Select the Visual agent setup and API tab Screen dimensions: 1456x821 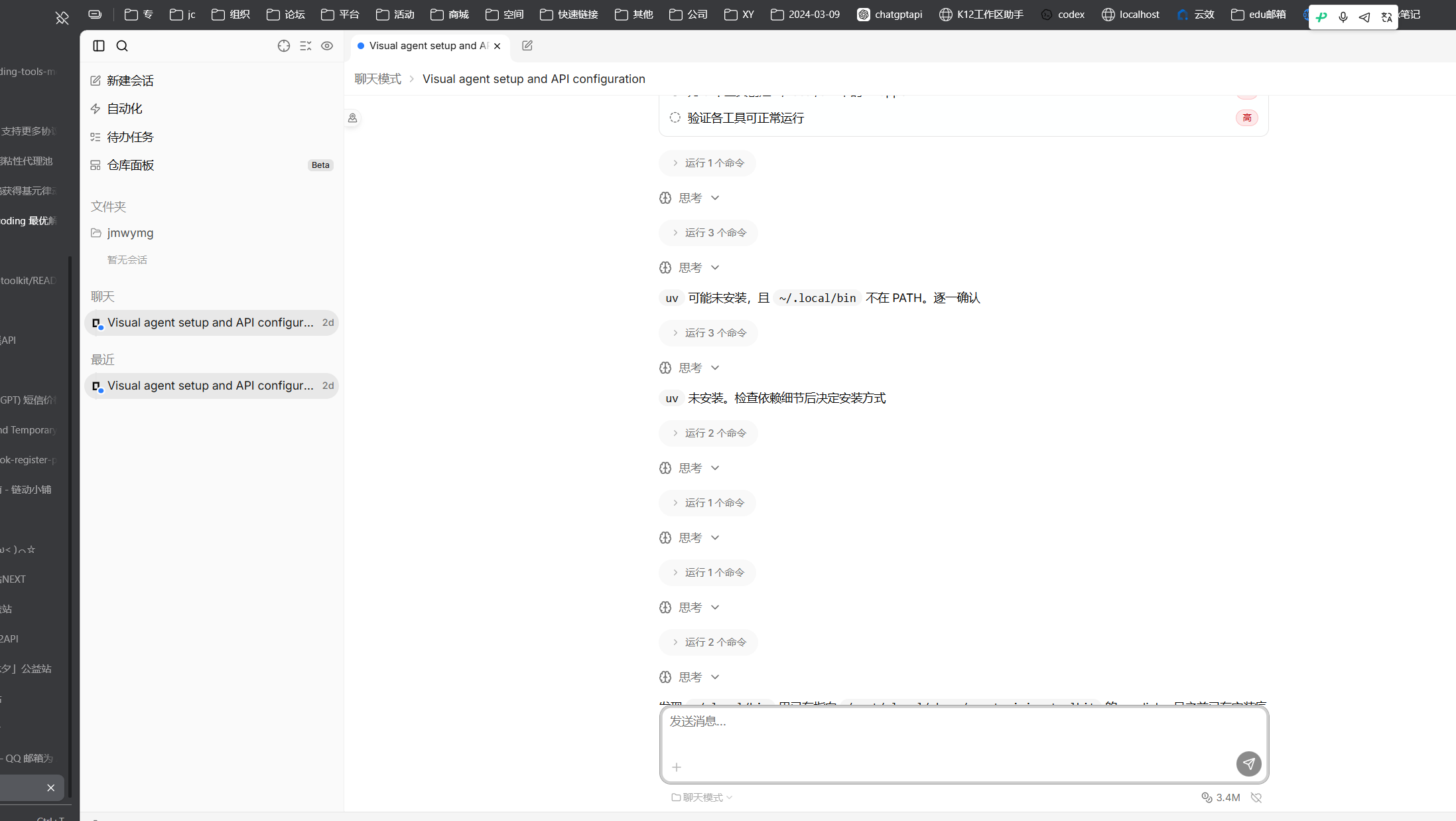[x=429, y=46]
